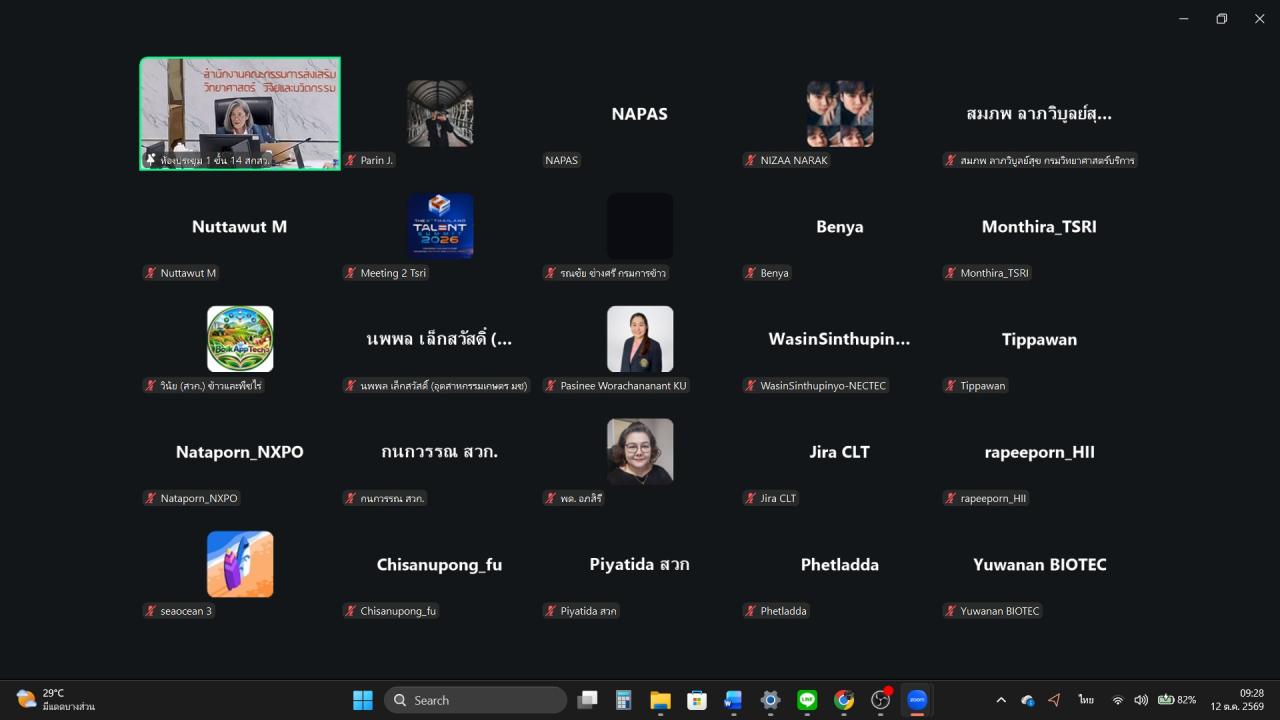The image size is (1280, 720).
Task: Select Parin J. participant tile
Action: [440, 113]
